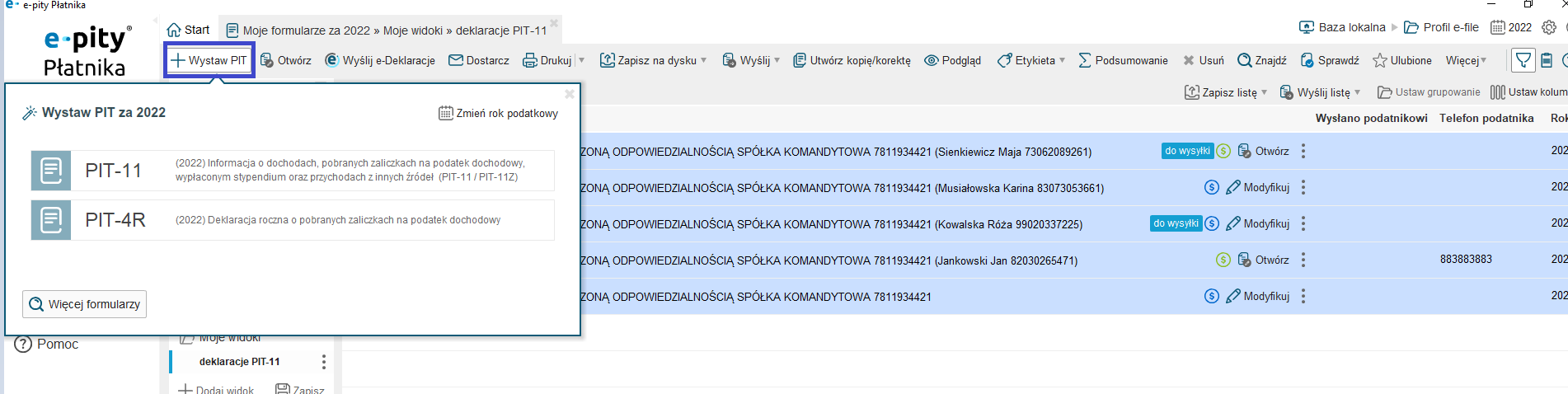Click Utwórz kopię/korektę

(852, 60)
